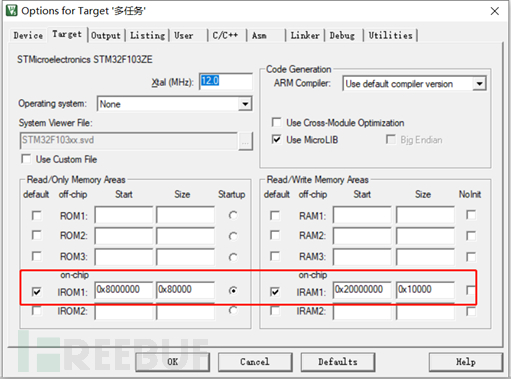Click the IROM1 Start address field
The width and height of the screenshot is (511, 379).
[124, 290]
